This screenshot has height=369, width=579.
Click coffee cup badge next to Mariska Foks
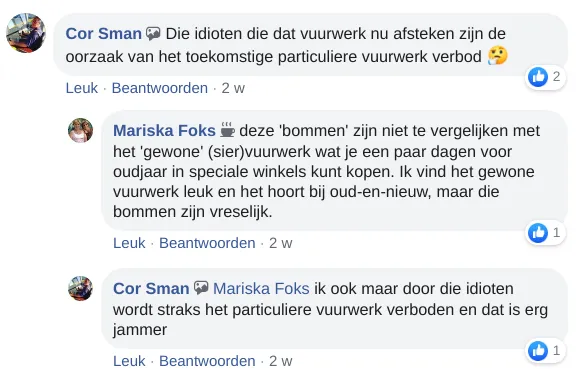click(227, 130)
